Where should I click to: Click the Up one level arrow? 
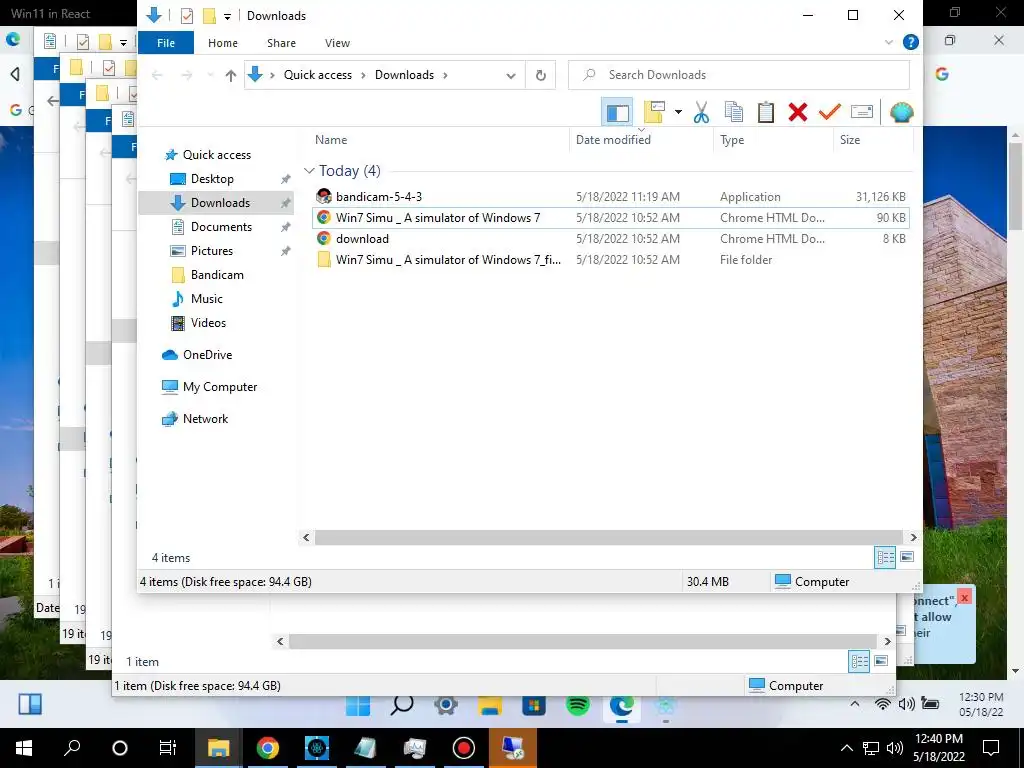(231, 75)
